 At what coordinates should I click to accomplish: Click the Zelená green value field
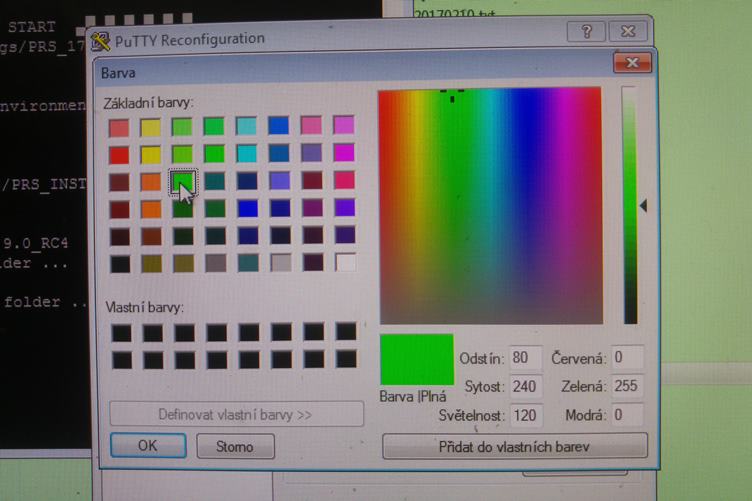point(627,386)
